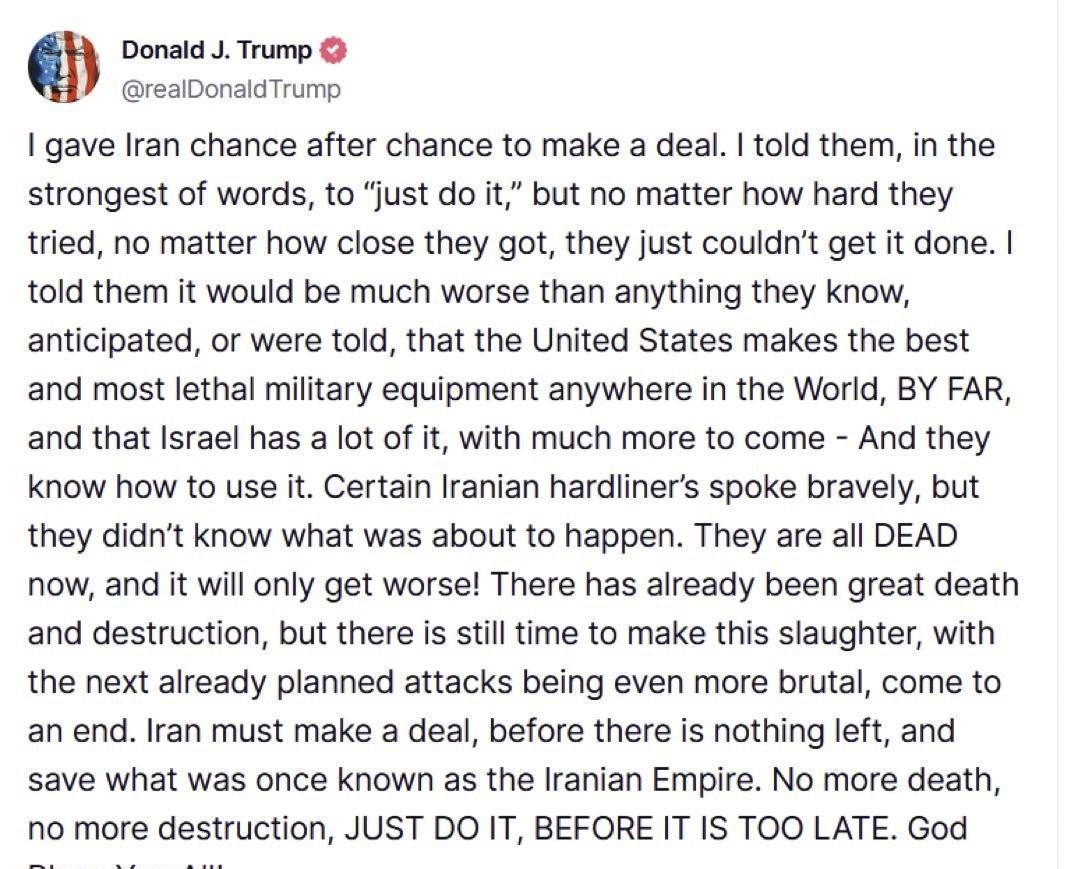Open the flag-painted profile avatar
Image resolution: width=1070 pixels, height=869 pixels.
point(63,67)
